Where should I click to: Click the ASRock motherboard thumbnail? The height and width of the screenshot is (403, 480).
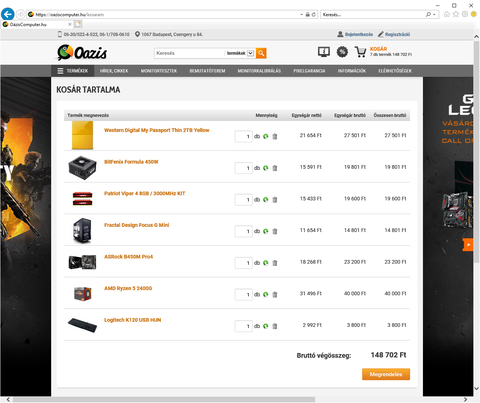point(82,262)
